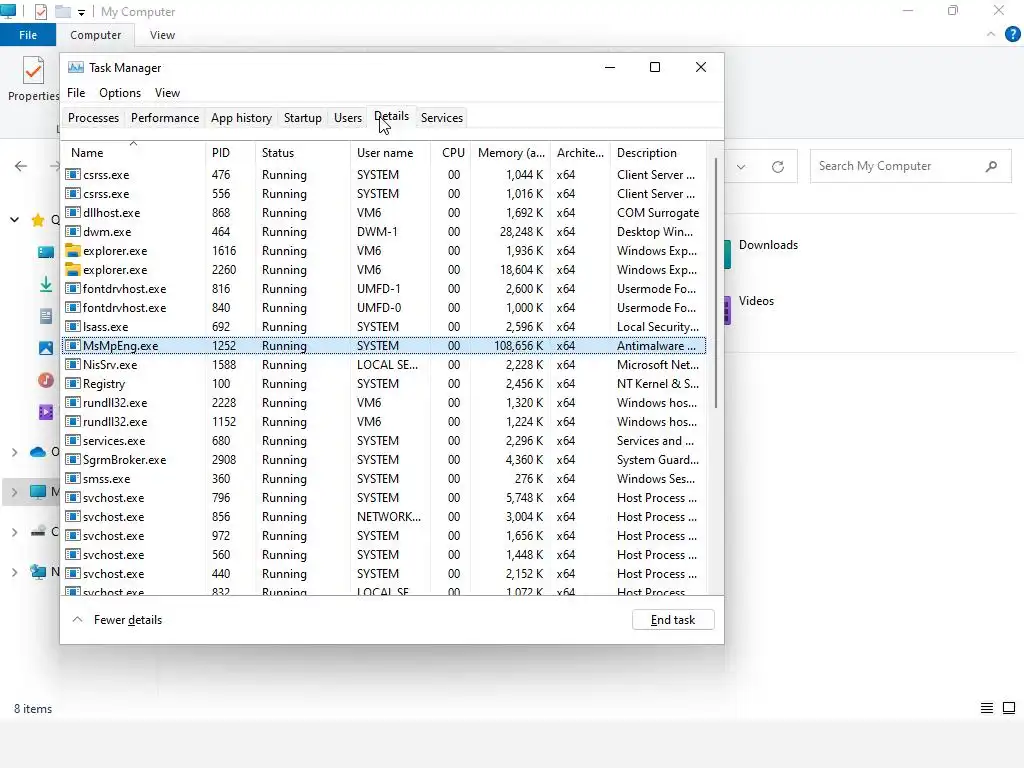Sort by the PID column header
This screenshot has width=1024, height=768.
coord(230,153)
